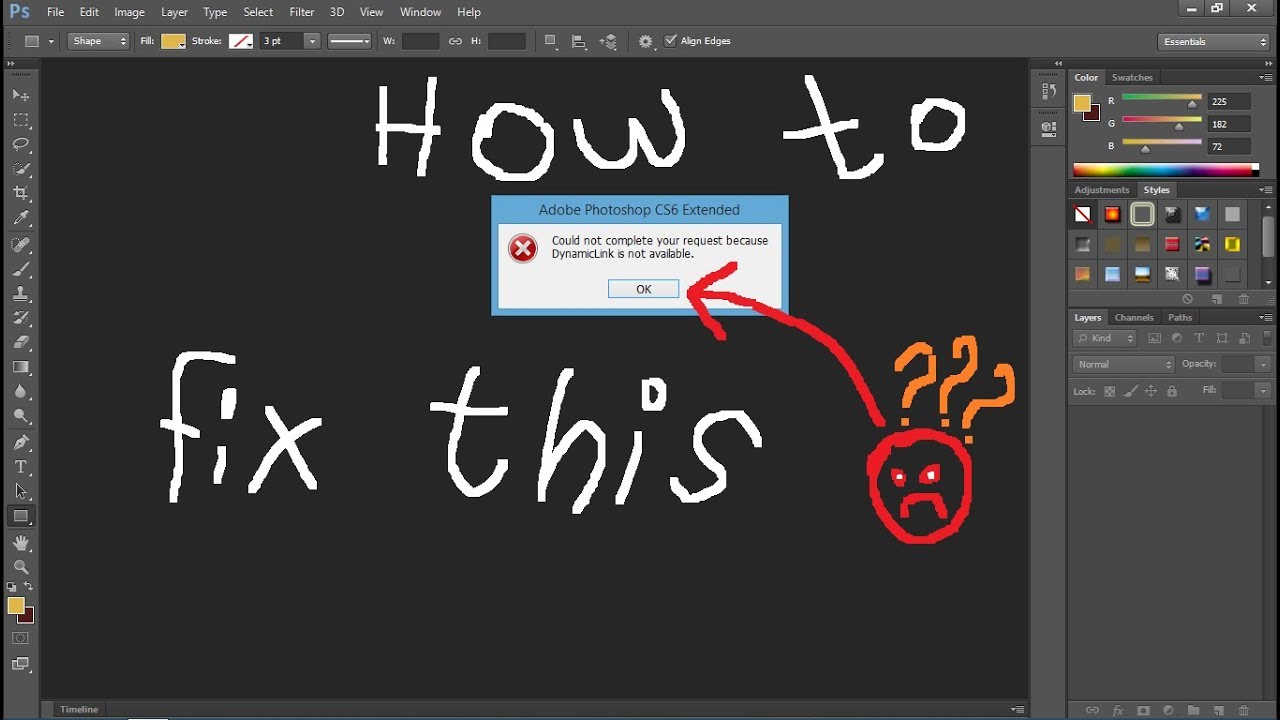Viewport: 1280px width, 720px height.
Task: Open the Normal blend mode dropdown
Action: [x=1124, y=364]
